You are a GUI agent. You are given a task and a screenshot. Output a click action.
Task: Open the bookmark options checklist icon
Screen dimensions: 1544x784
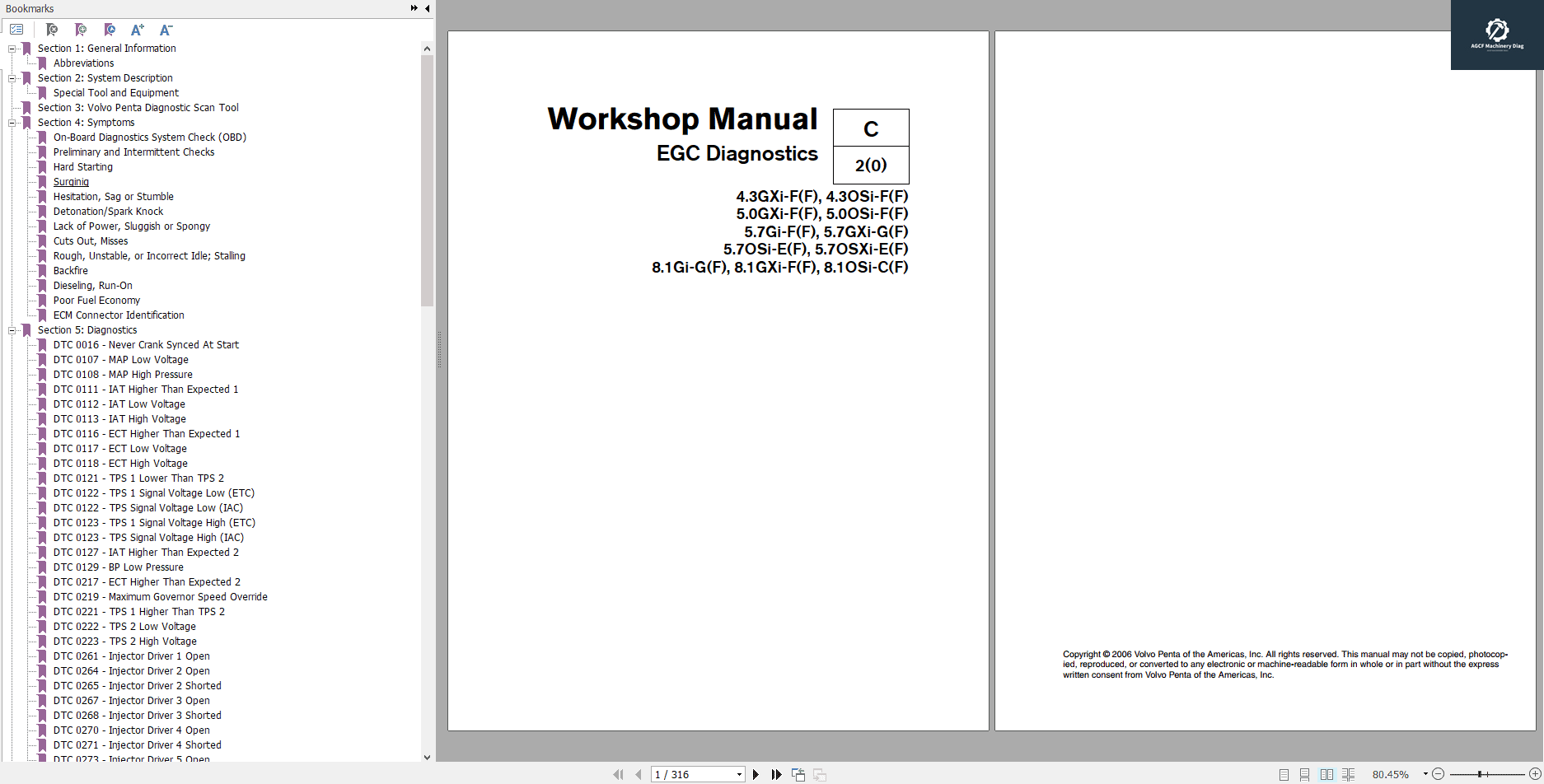point(17,29)
